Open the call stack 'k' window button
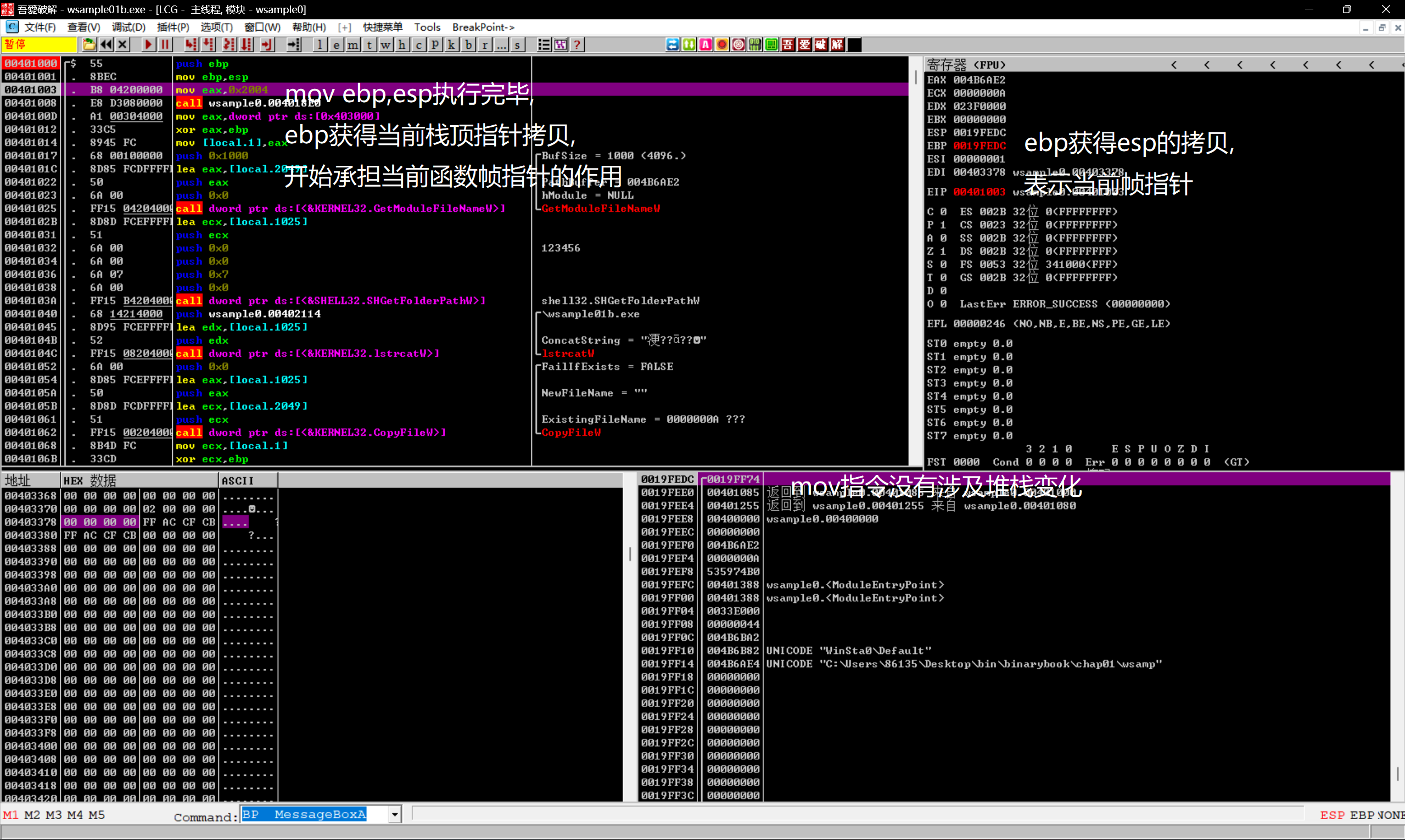Image resolution: width=1405 pixels, height=840 pixels. click(452, 44)
